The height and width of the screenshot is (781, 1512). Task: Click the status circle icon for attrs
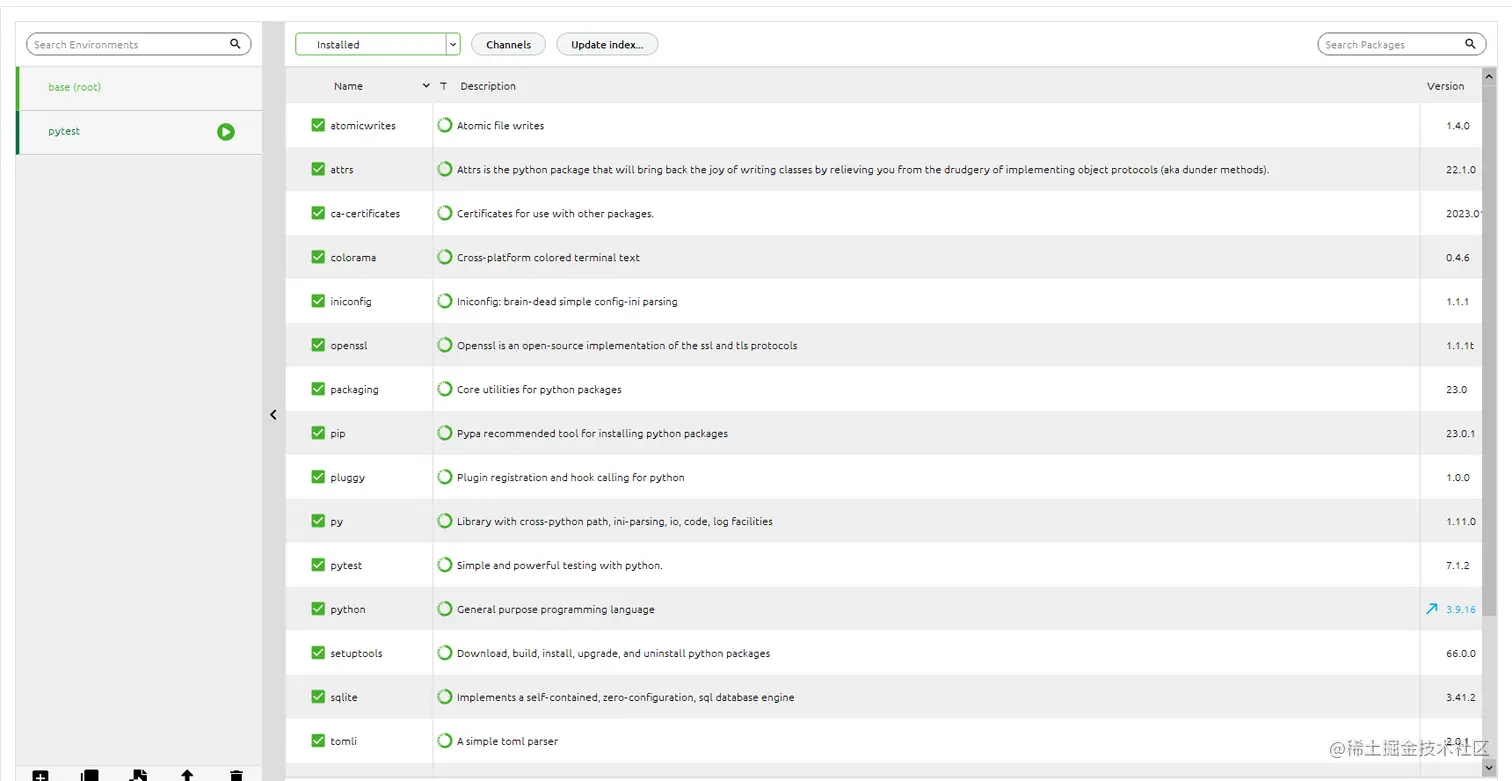(445, 169)
